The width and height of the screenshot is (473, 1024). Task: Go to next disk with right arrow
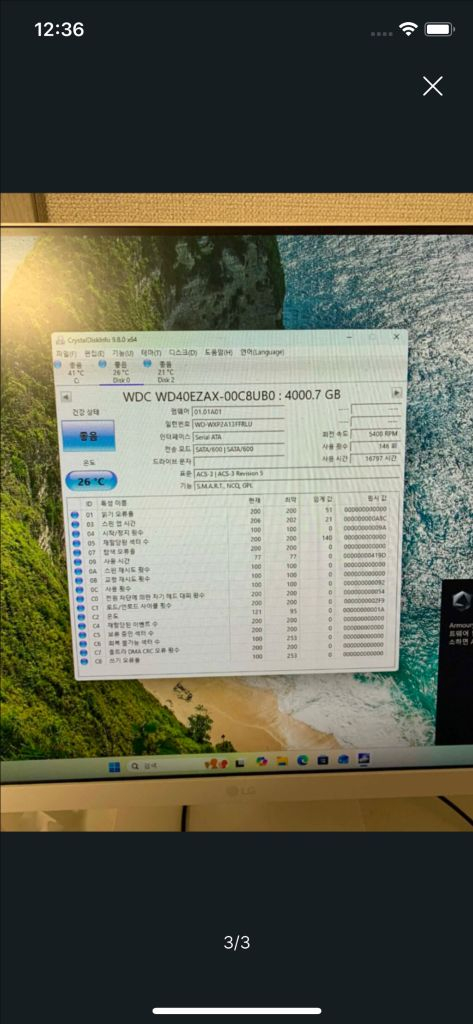396,392
